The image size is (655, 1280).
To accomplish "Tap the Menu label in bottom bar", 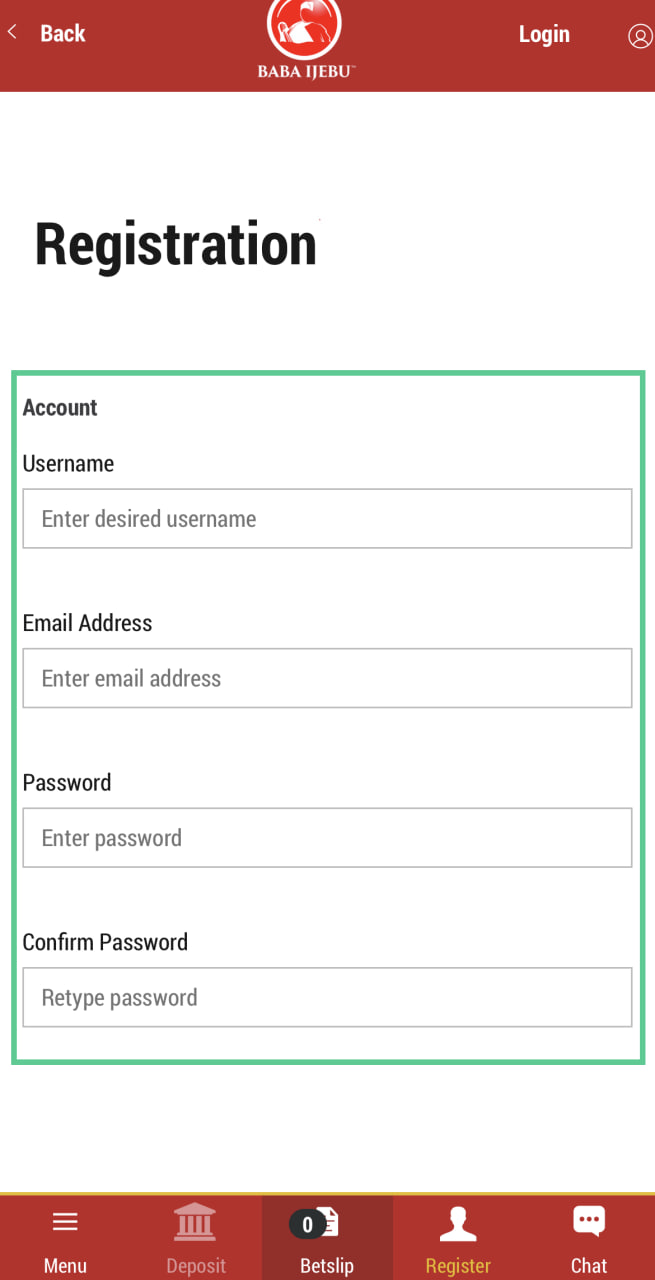I will (x=65, y=1265).
